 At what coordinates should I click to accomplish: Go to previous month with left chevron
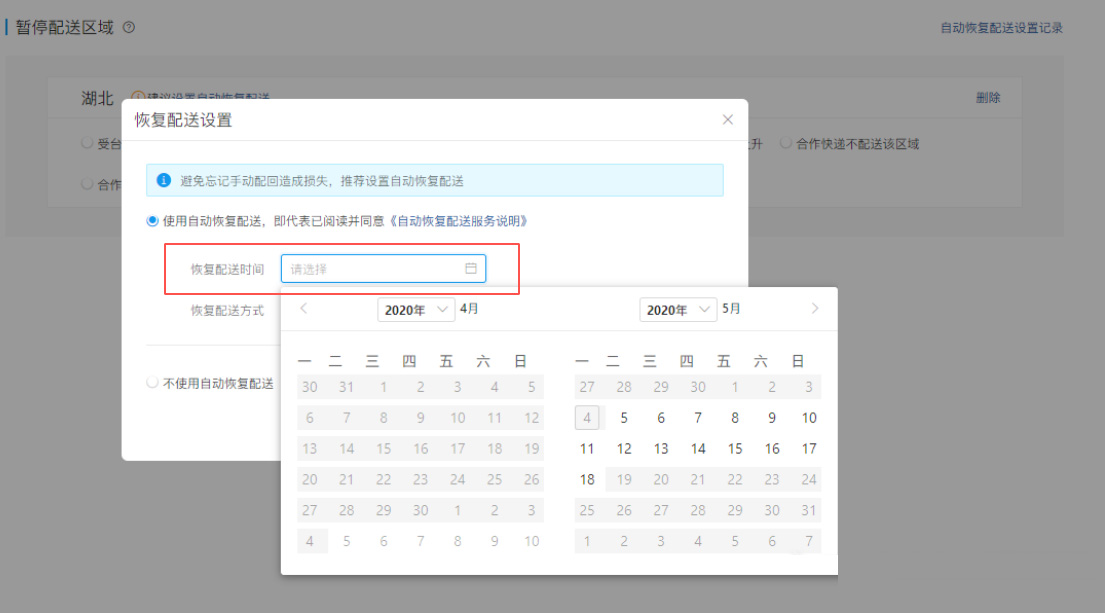(303, 309)
